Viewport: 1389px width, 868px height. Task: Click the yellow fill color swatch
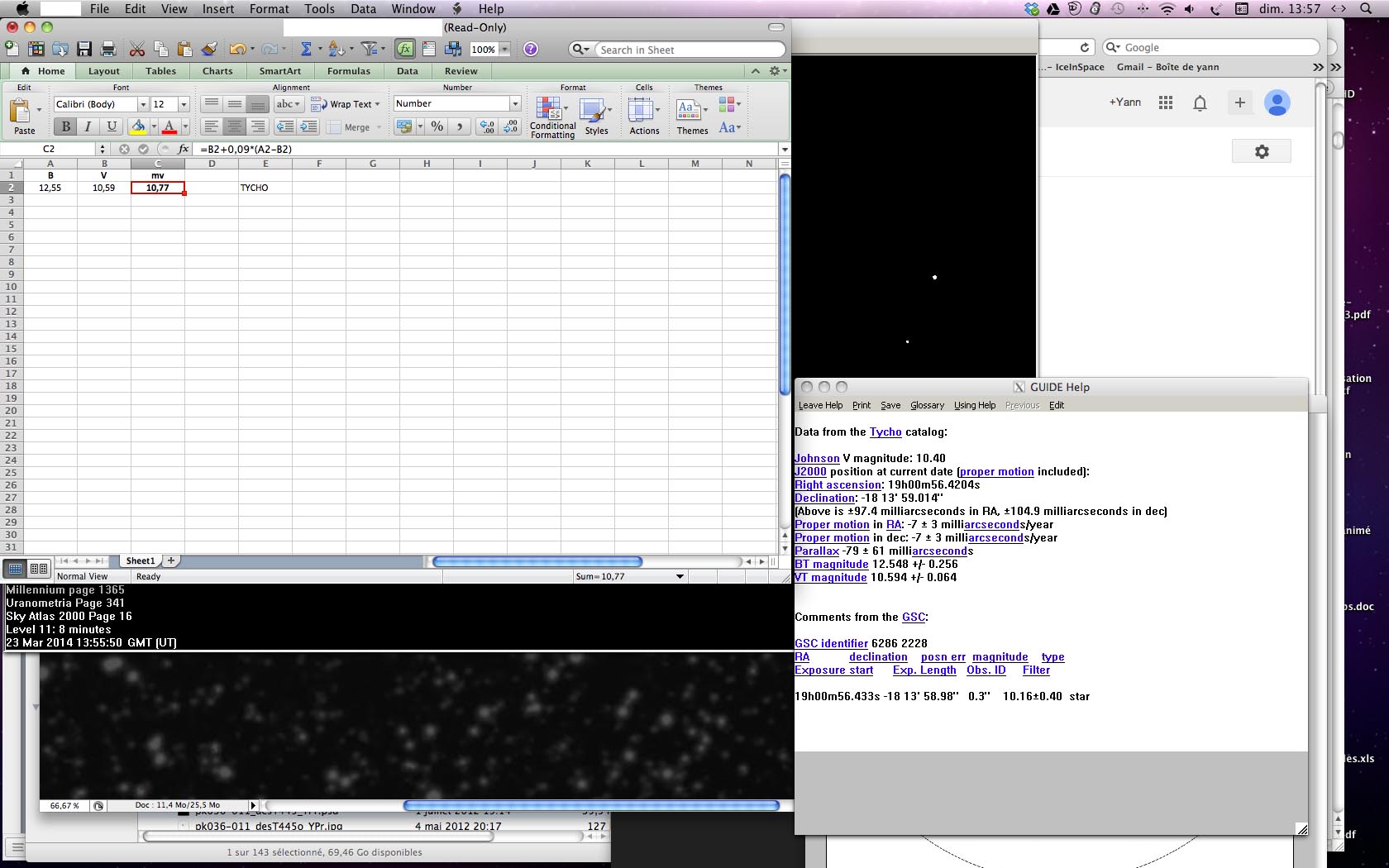[138, 126]
